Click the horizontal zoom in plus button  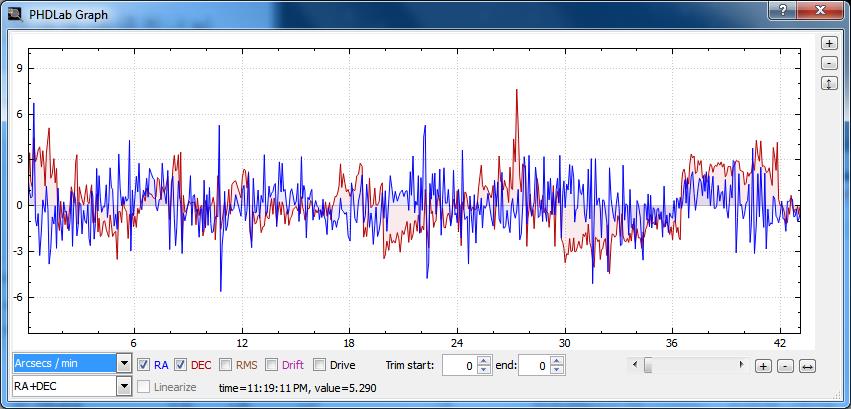(763, 366)
